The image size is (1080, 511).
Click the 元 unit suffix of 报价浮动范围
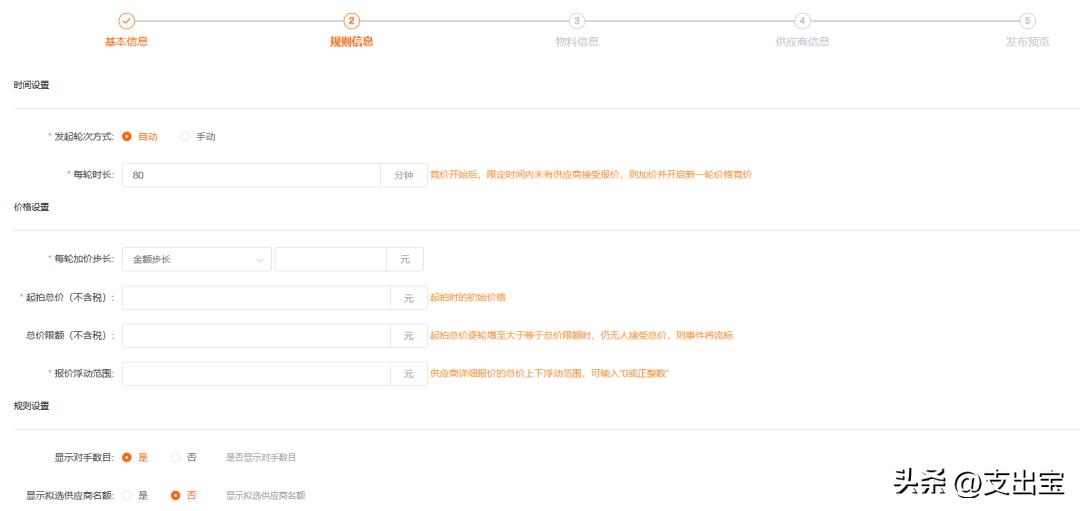(x=408, y=373)
